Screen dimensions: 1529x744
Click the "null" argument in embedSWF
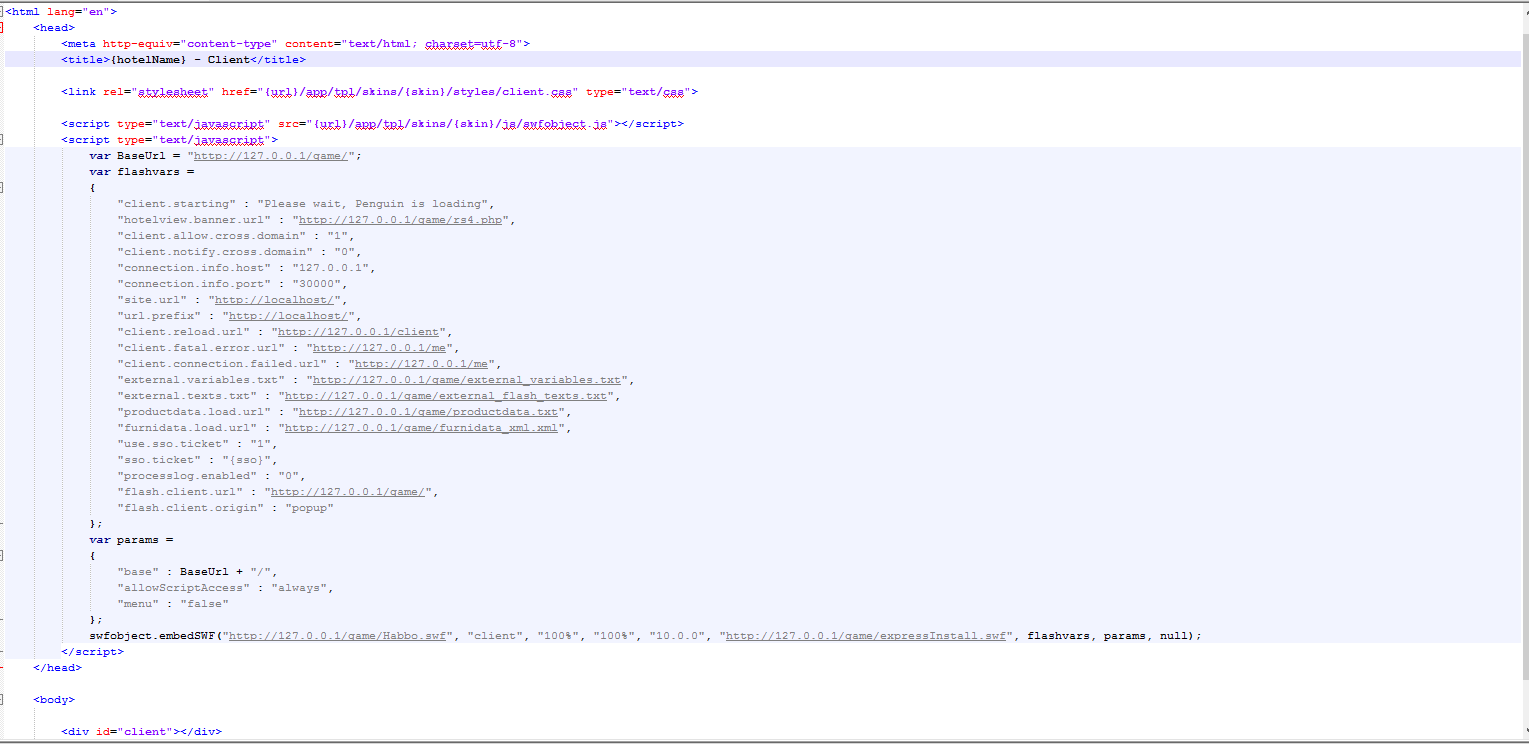[x=1174, y=636]
